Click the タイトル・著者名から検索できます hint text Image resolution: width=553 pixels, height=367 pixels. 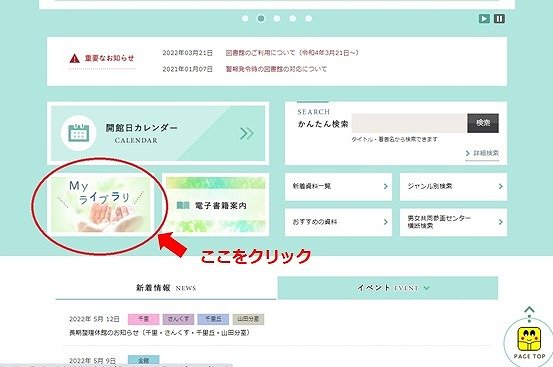(394, 140)
